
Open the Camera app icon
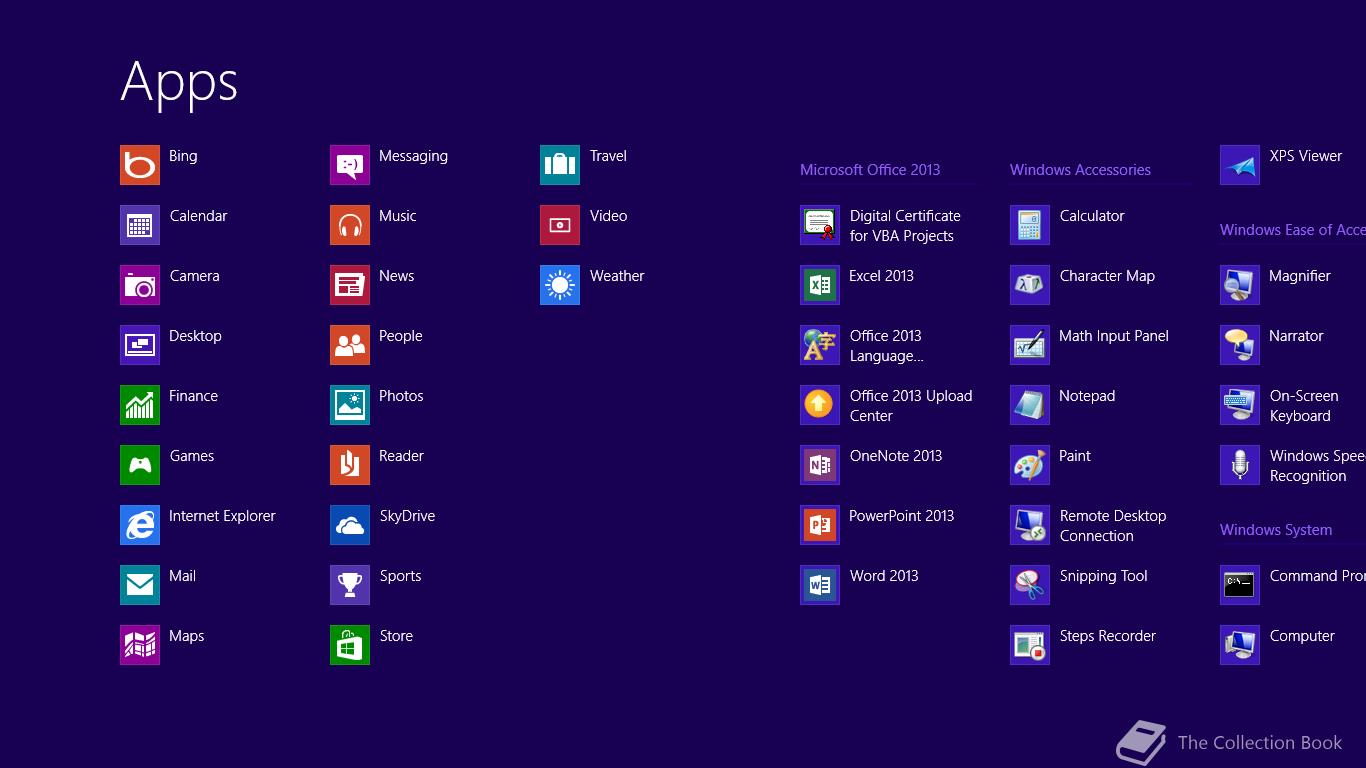140,285
